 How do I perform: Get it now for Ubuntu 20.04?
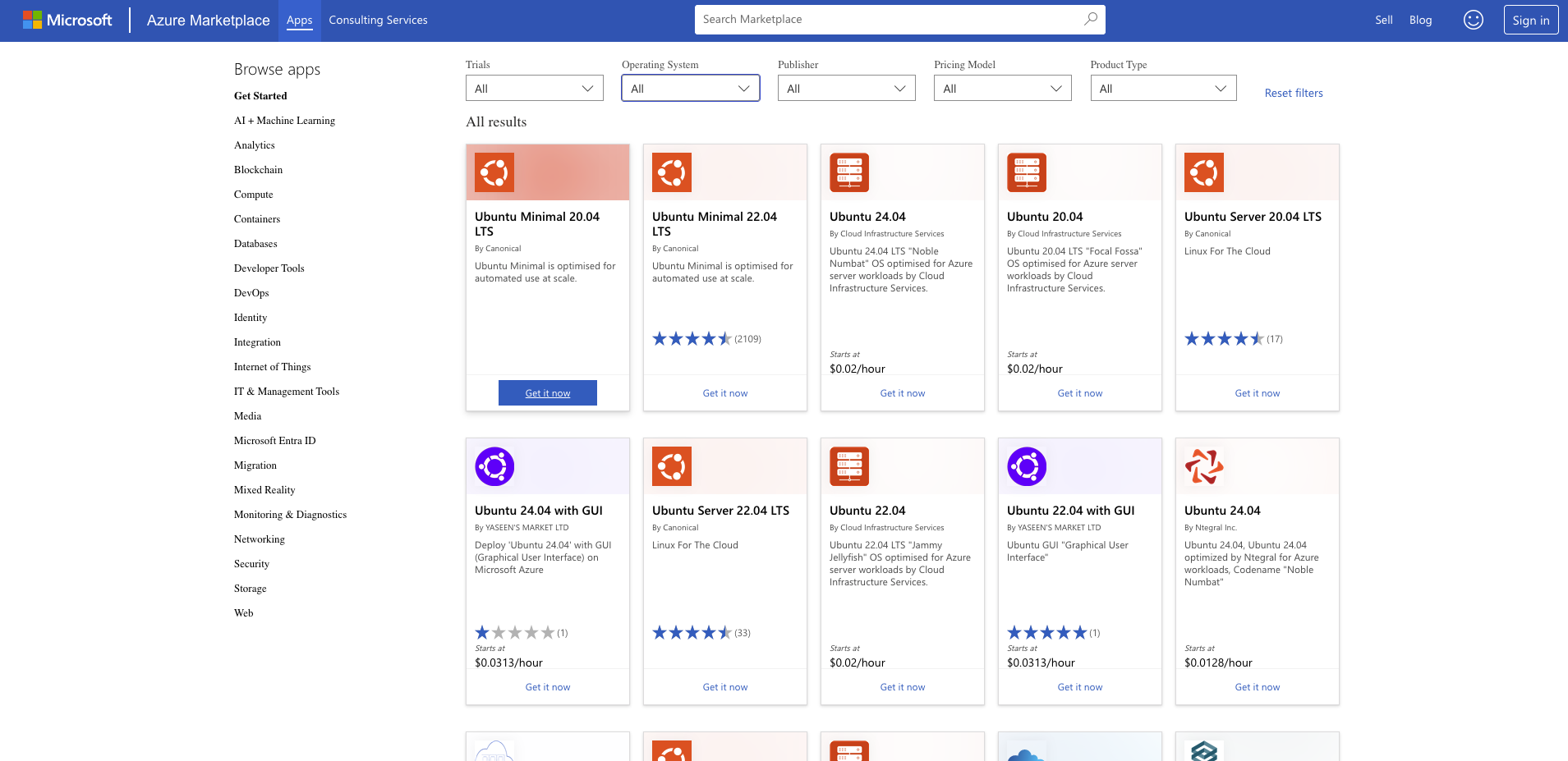1080,393
